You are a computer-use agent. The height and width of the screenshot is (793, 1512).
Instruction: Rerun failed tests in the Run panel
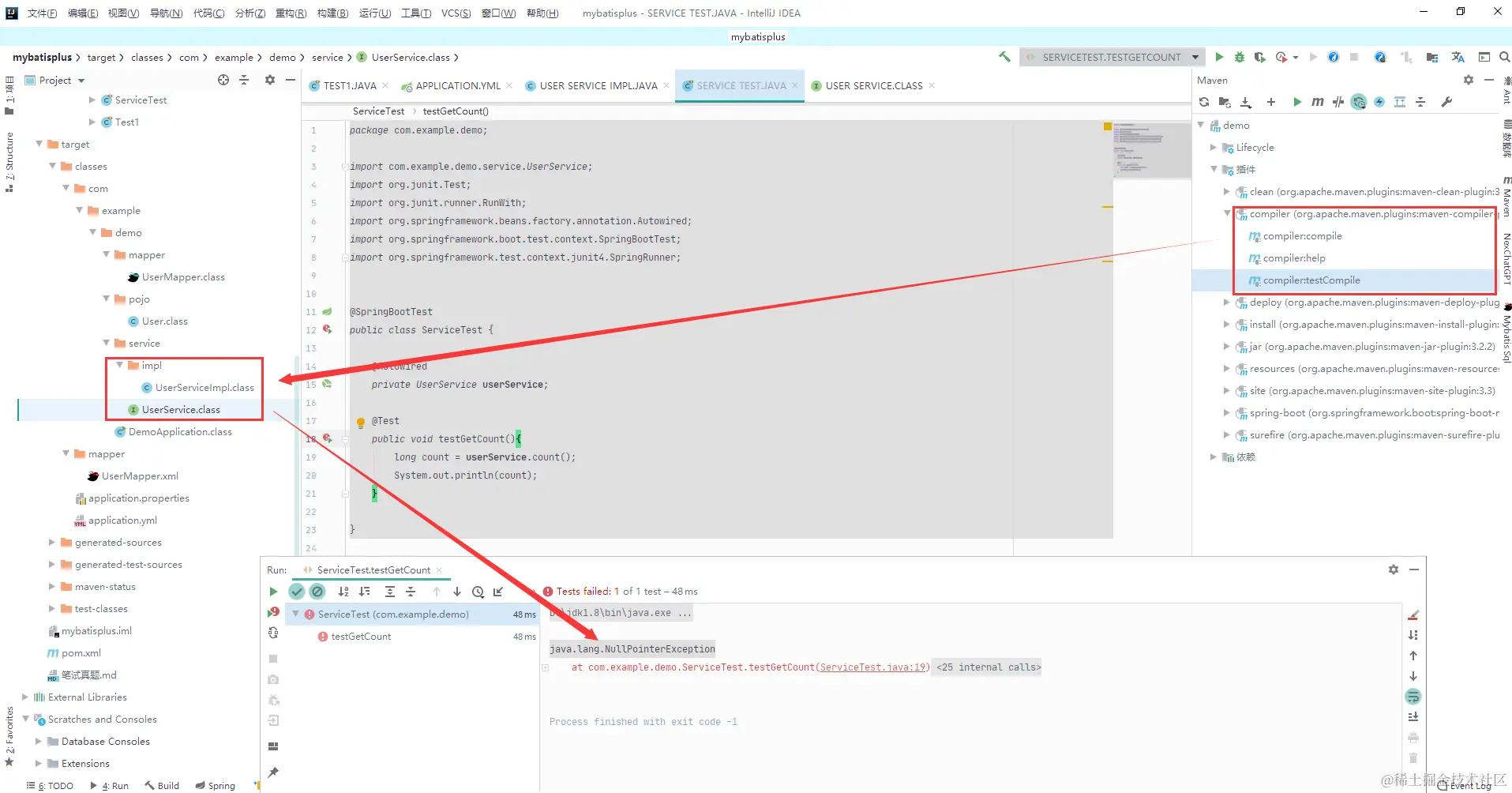[x=273, y=612]
